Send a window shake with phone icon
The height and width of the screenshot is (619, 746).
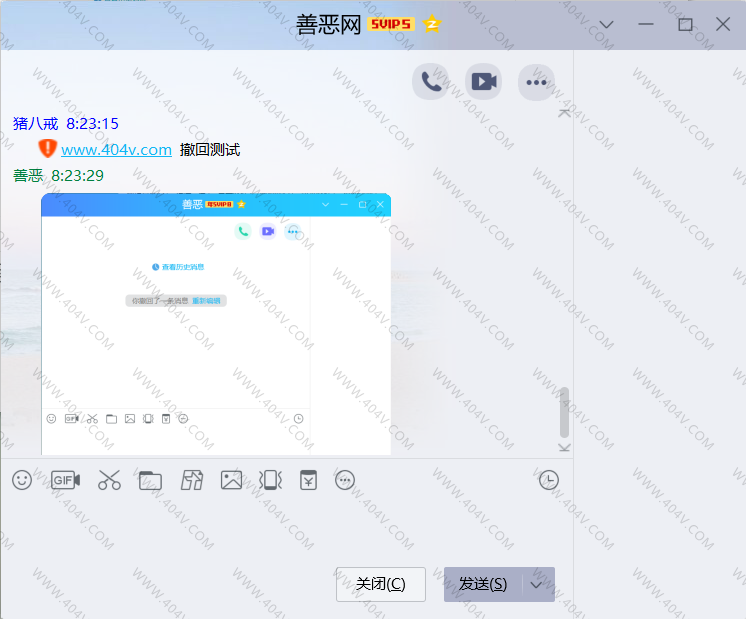click(x=270, y=480)
